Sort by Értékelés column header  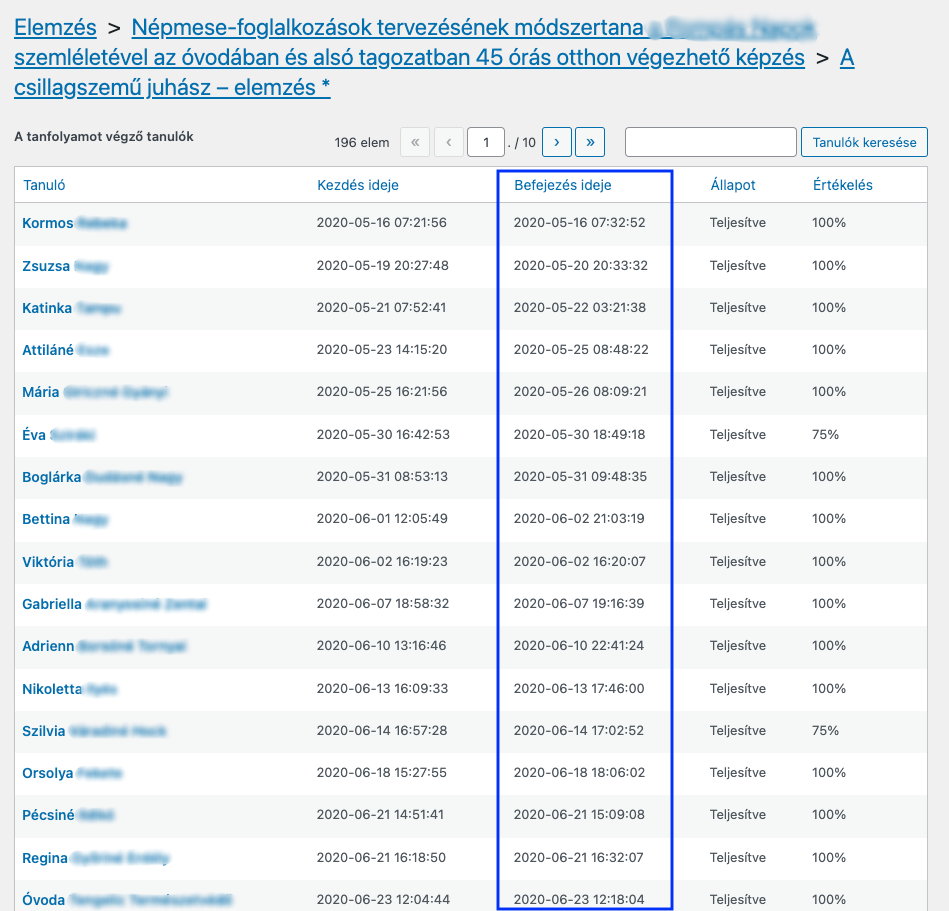(842, 185)
